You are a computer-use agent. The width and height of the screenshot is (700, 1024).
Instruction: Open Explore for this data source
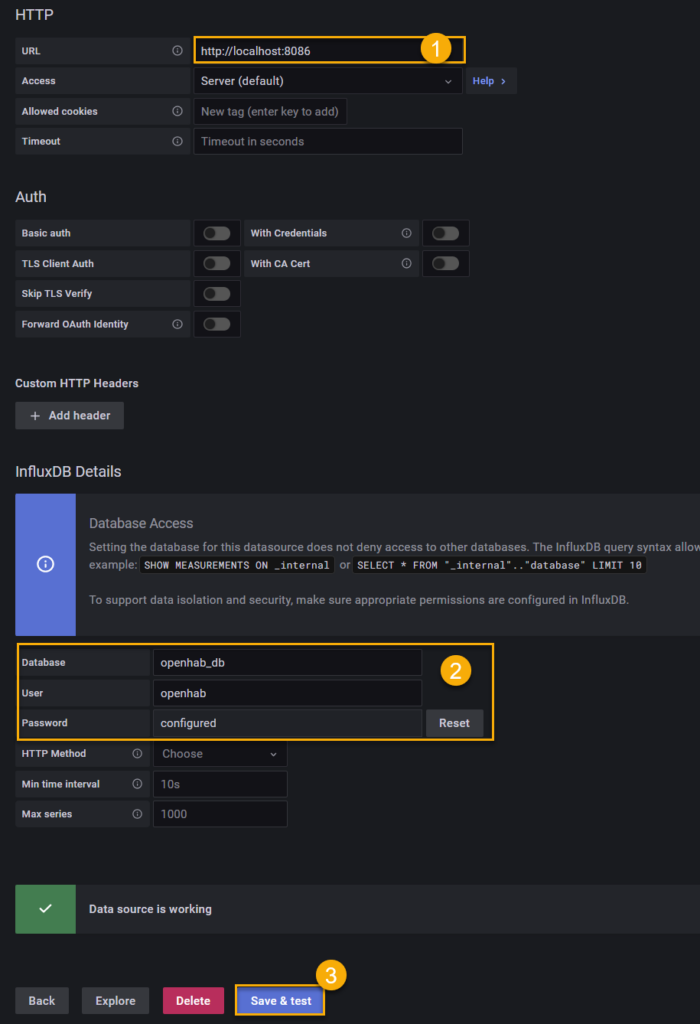[x=116, y=1000]
